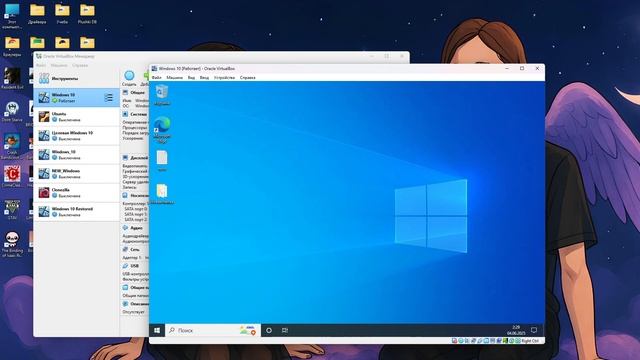Select Recycle Bin icon on guest desktop
Screen dimensions: 640x360
pos(162,95)
